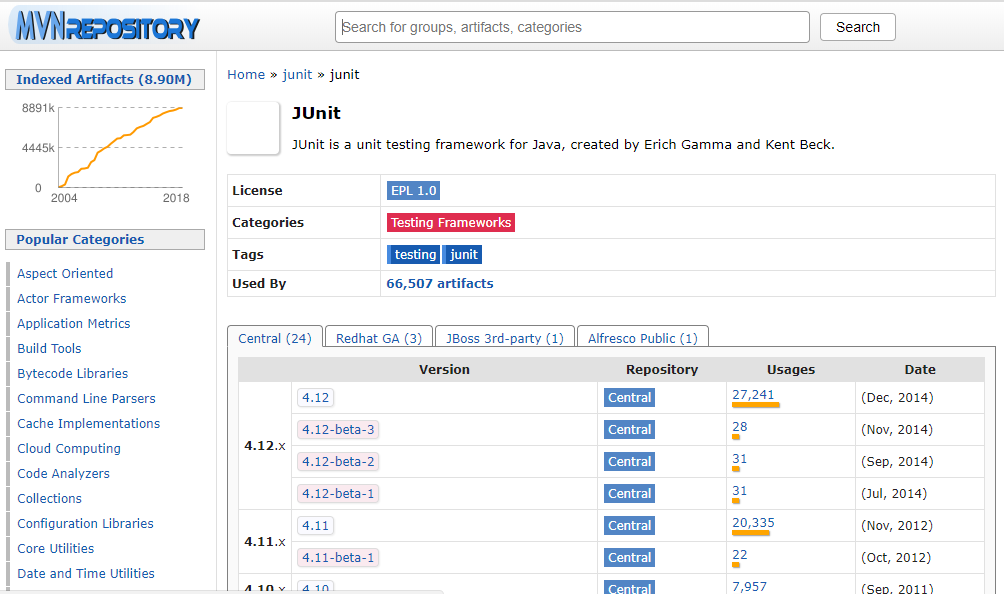Open the Cache Implementations category
Viewport: 1004px width, 594px height.
pyautogui.click(x=88, y=423)
